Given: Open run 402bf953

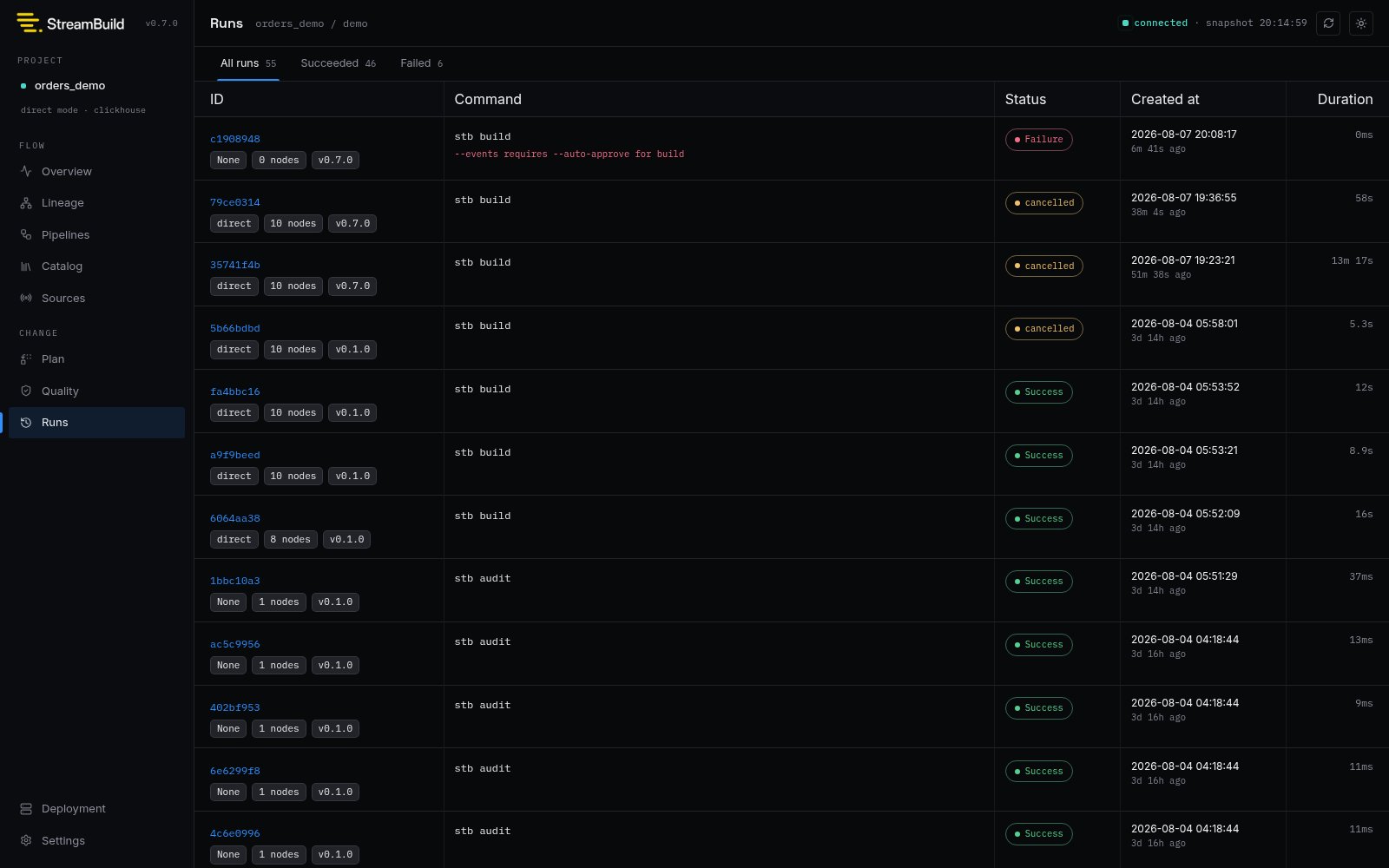Looking at the screenshot, I should [235, 707].
